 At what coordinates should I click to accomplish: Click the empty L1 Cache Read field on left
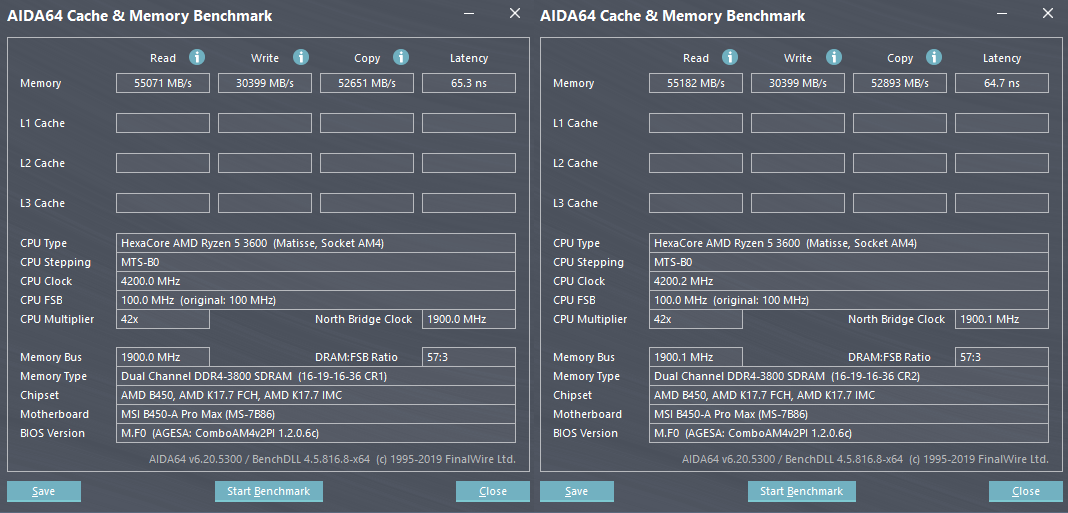click(163, 123)
